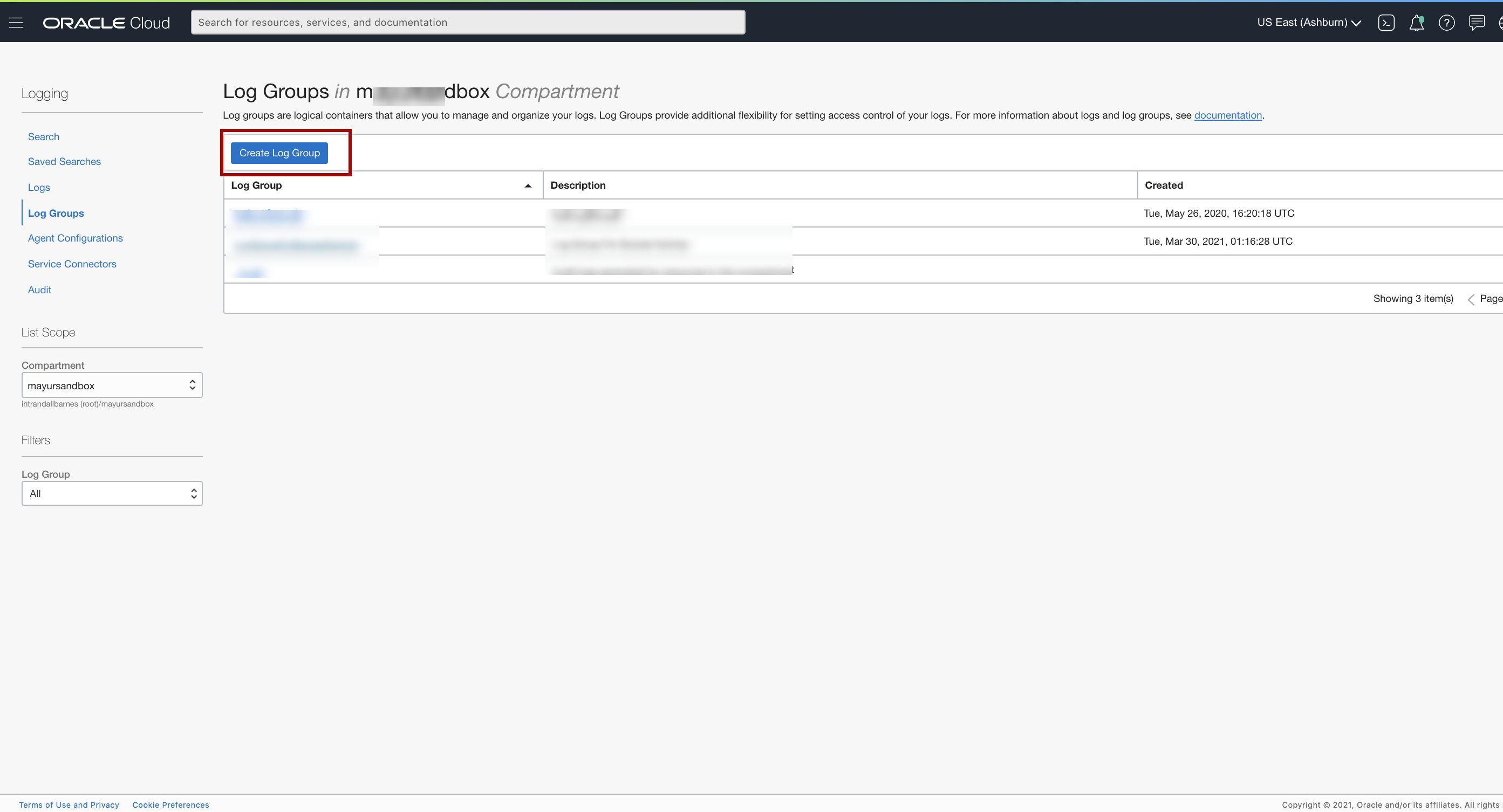
Task: Open Saved Searches in the sidebar
Action: point(64,162)
